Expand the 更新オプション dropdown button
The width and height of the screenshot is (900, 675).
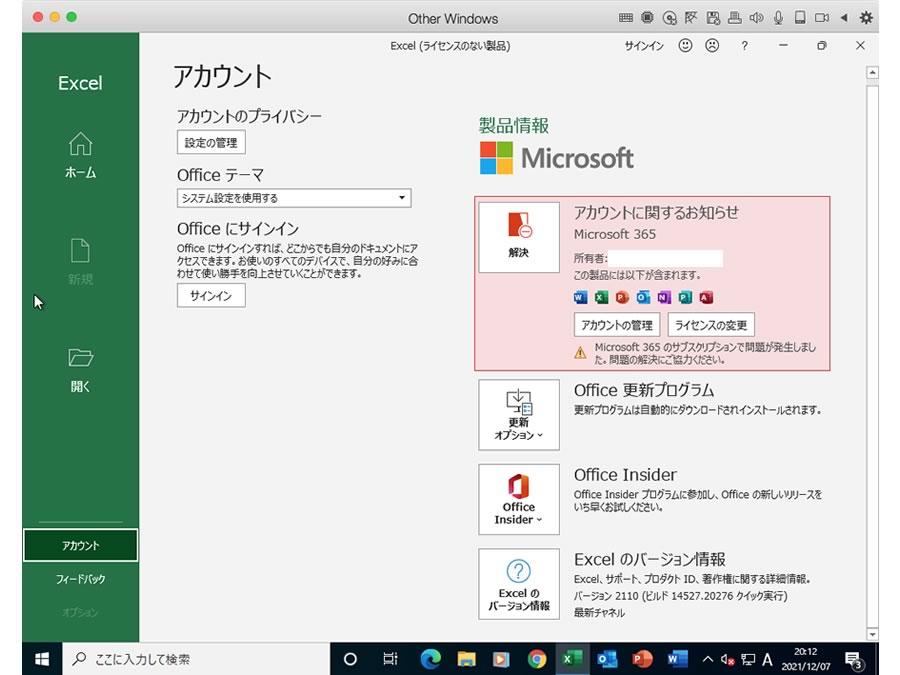(x=519, y=415)
